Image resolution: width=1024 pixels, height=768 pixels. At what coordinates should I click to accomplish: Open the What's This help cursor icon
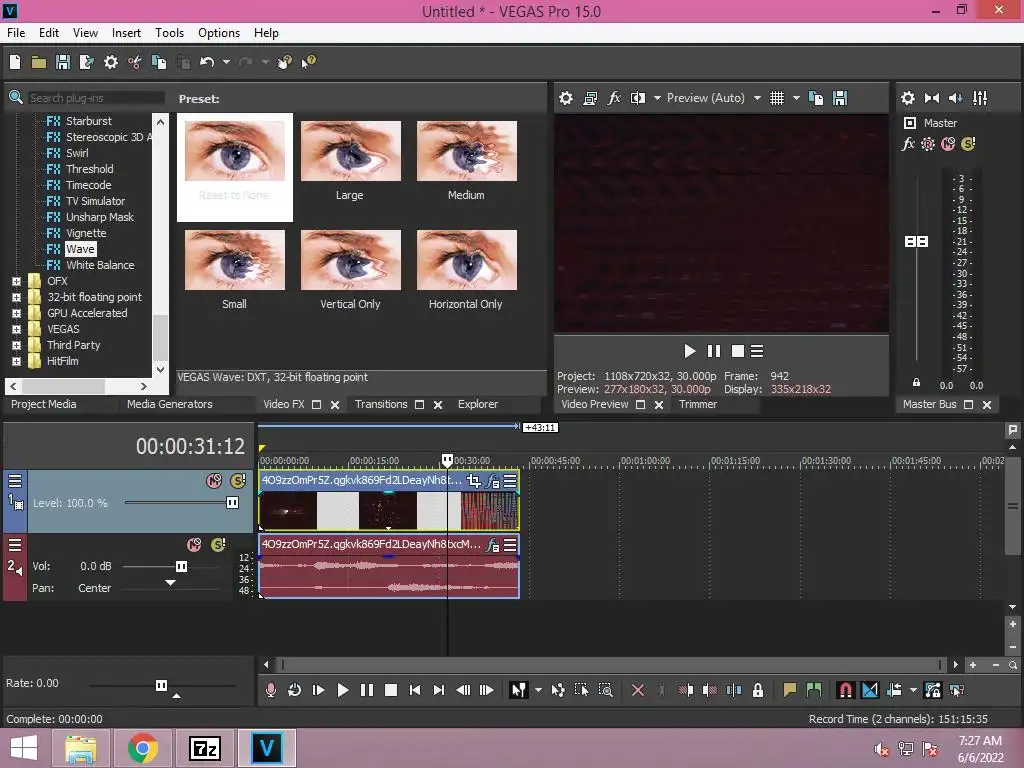pyautogui.click(x=308, y=62)
